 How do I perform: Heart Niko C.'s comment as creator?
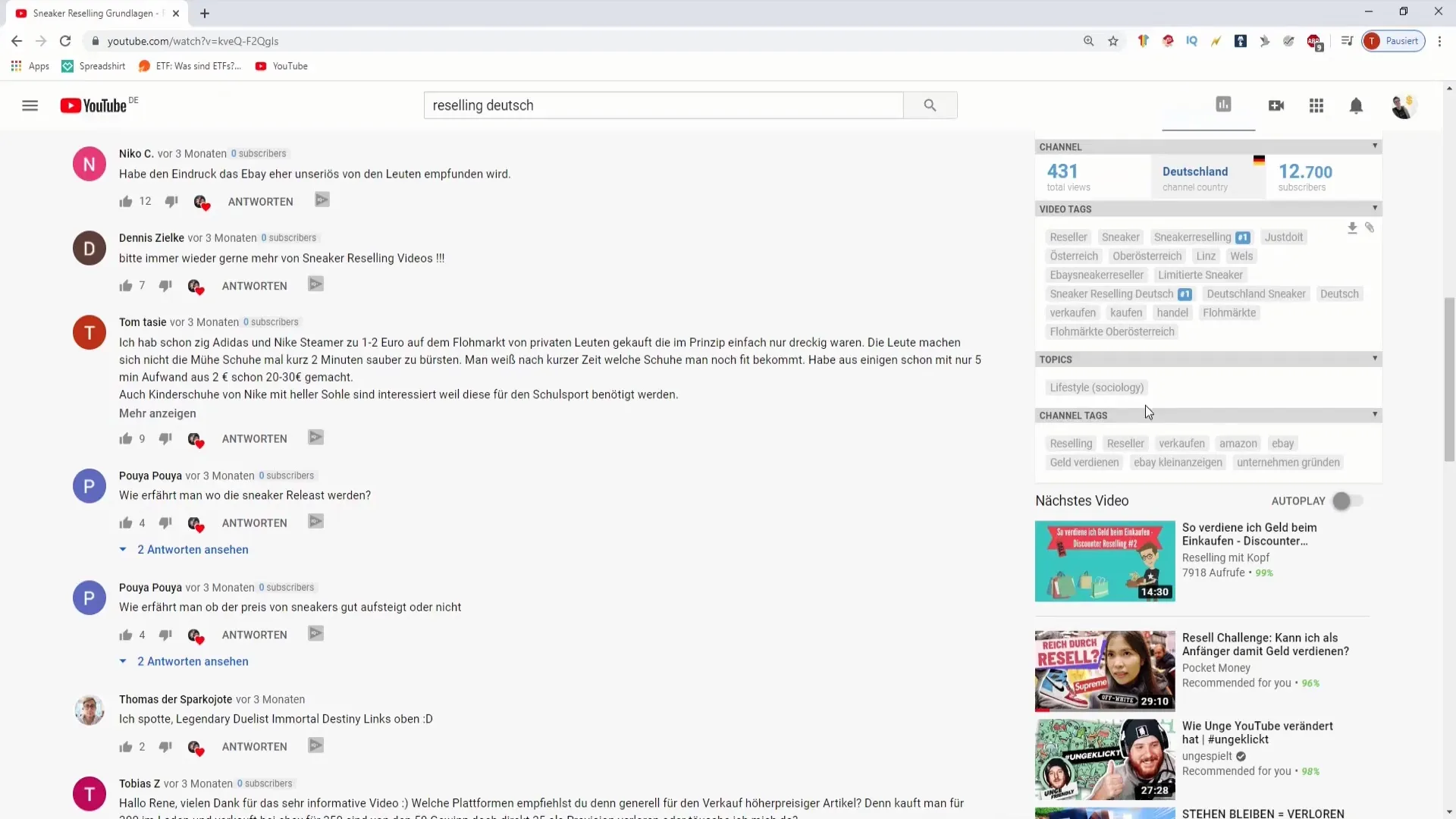pyautogui.click(x=201, y=202)
